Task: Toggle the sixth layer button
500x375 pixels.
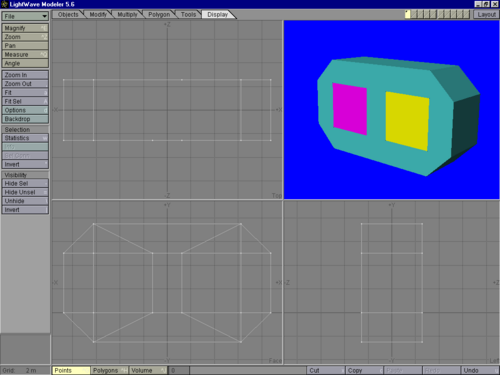Action: (x=441, y=14)
